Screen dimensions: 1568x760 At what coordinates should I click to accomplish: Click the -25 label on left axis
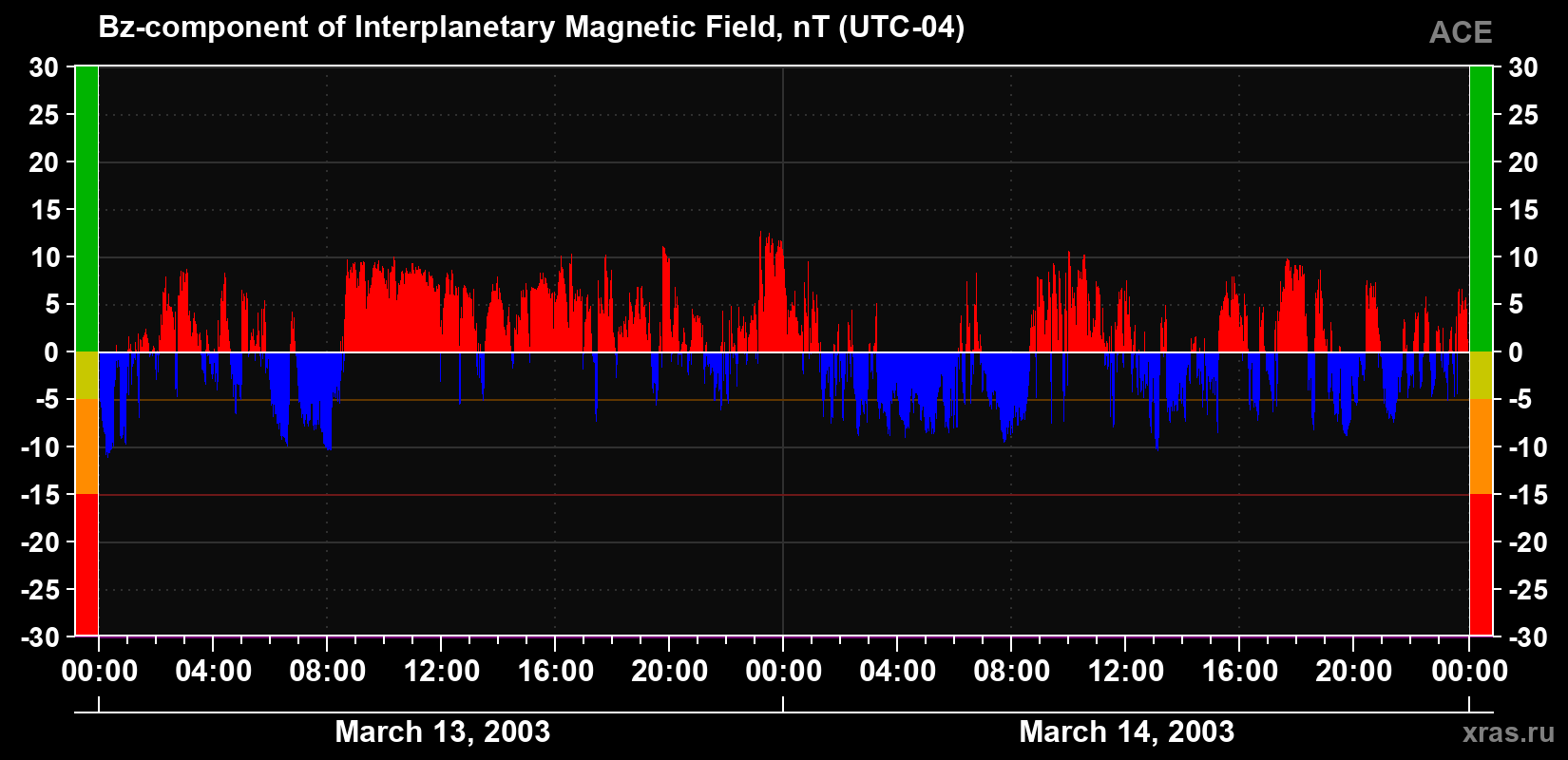tap(40, 590)
